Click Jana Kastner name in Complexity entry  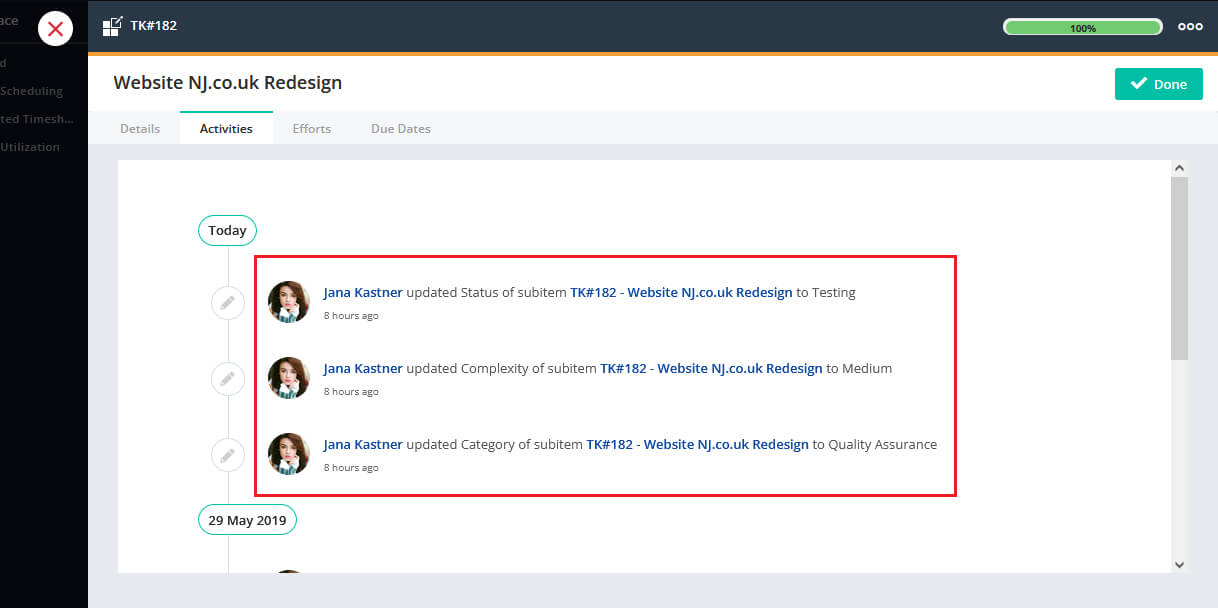point(363,368)
